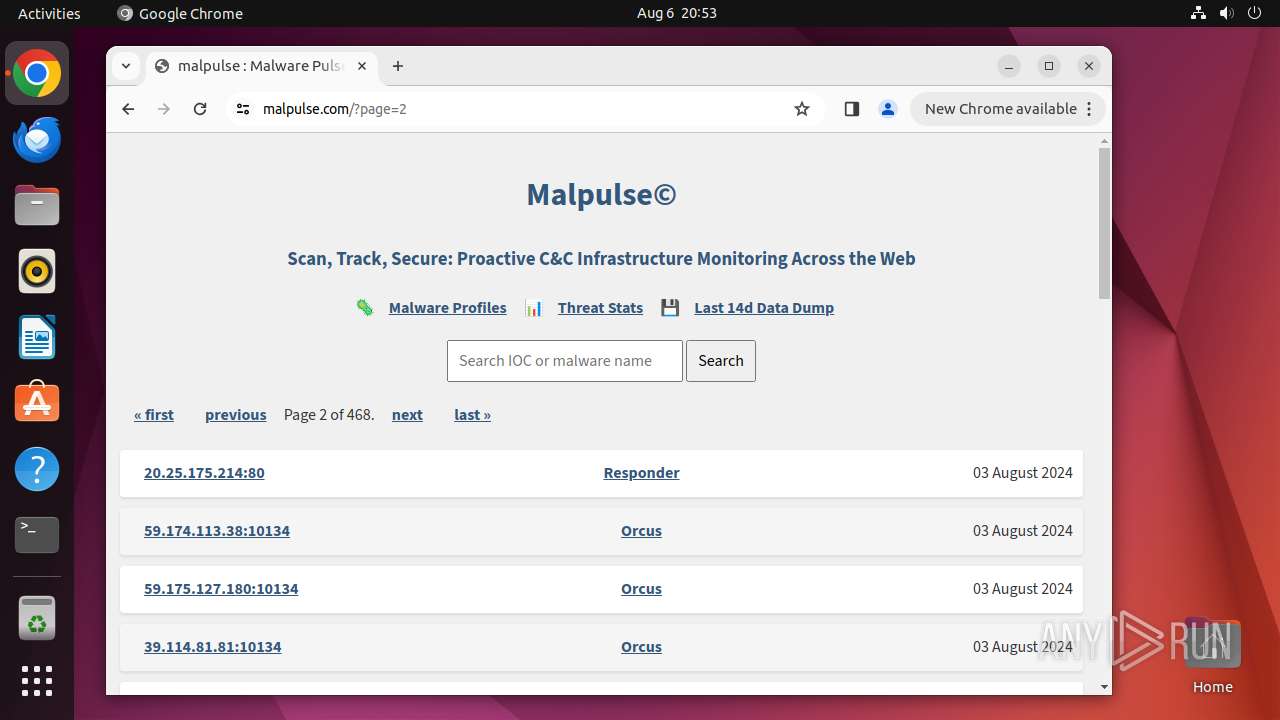This screenshot has height=720, width=1280.
Task: Open the volume icon in top bar
Action: [x=1227, y=13]
